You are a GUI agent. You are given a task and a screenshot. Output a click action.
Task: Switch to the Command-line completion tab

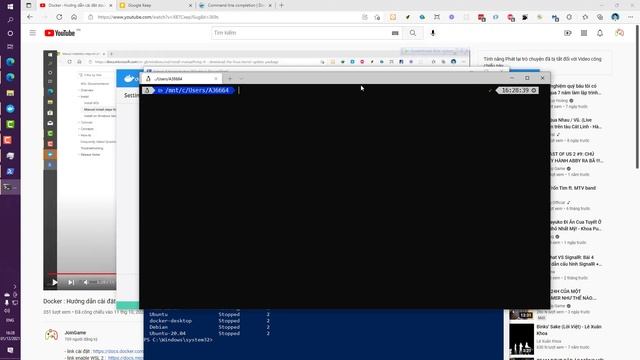(x=236, y=5)
